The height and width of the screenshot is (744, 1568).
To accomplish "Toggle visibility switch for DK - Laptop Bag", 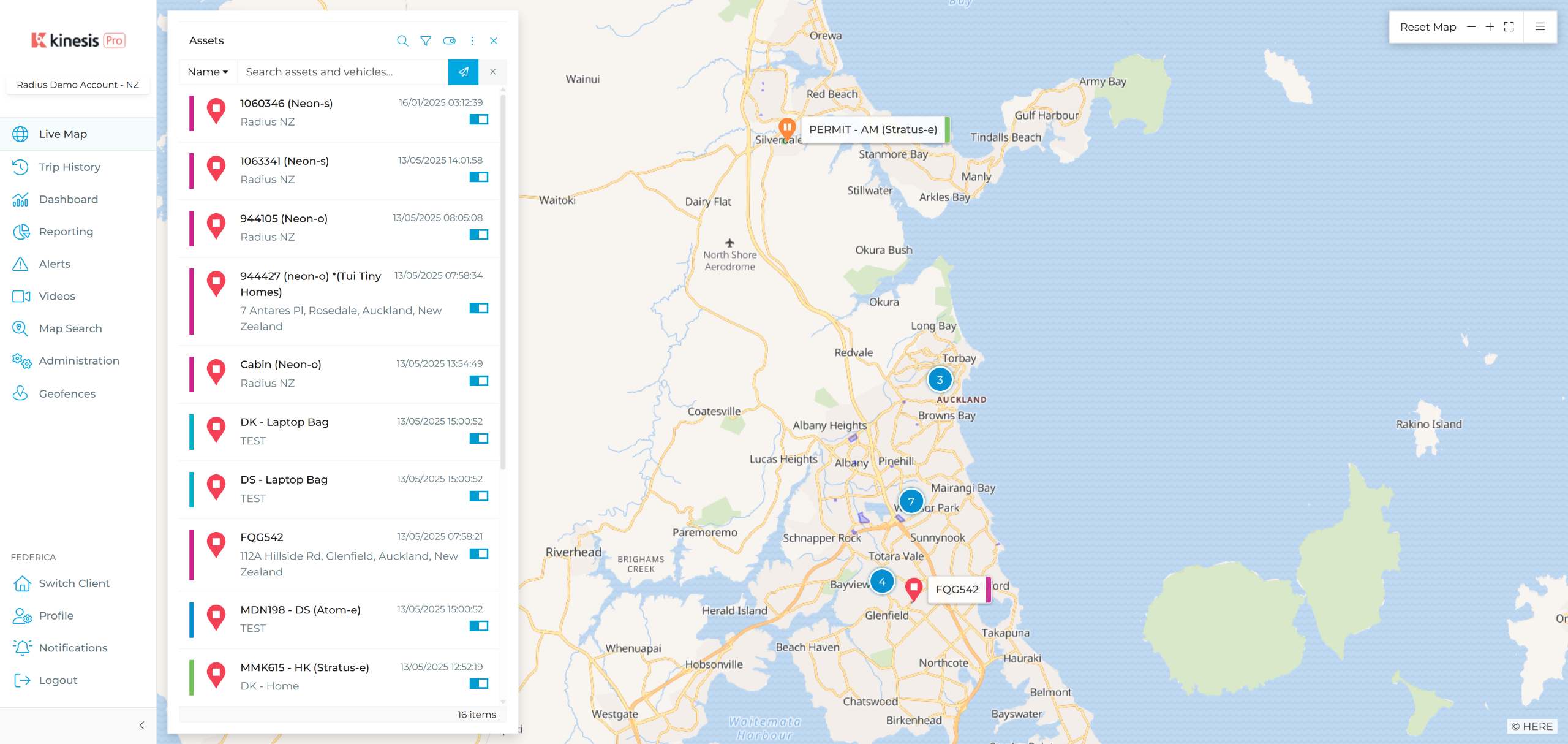I will point(478,438).
